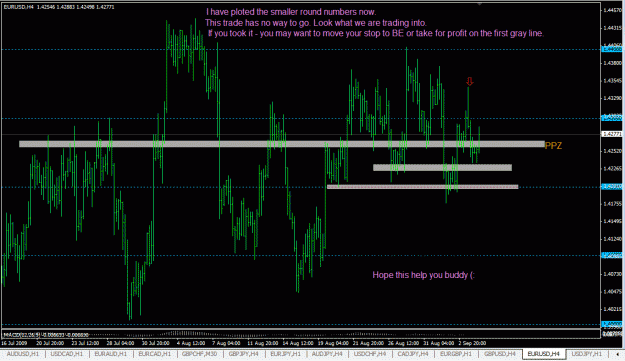Viewport: 625px width, 361px height.
Task: Select the GBPUSD,H4 chart tab
Action: click(x=500, y=354)
